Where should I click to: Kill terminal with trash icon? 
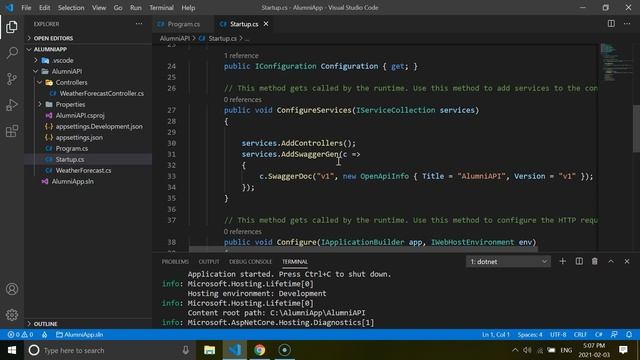(x=595, y=261)
